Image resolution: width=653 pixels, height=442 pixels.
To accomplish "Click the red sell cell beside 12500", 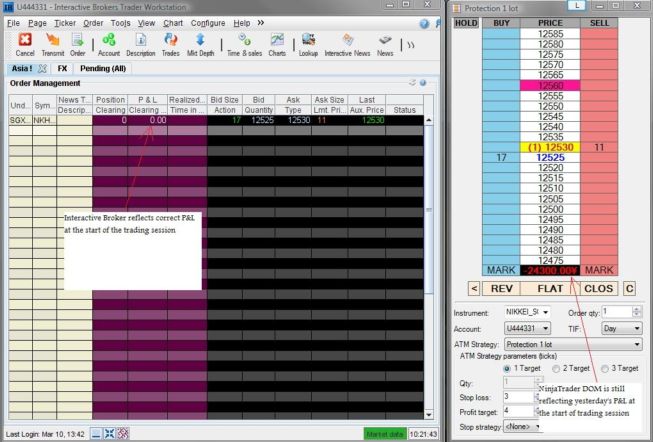I will [x=599, y=209].
